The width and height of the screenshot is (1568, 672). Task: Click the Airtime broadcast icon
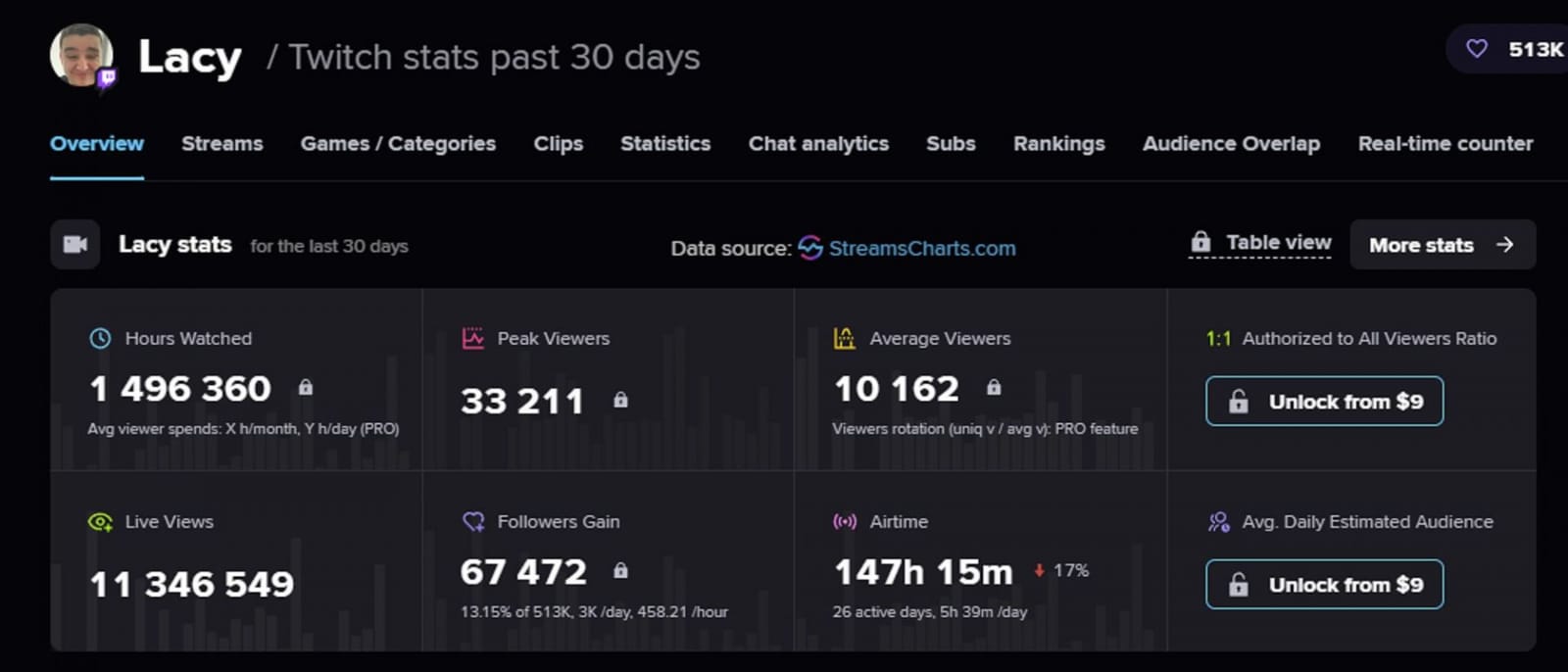[x=843, y=522]
